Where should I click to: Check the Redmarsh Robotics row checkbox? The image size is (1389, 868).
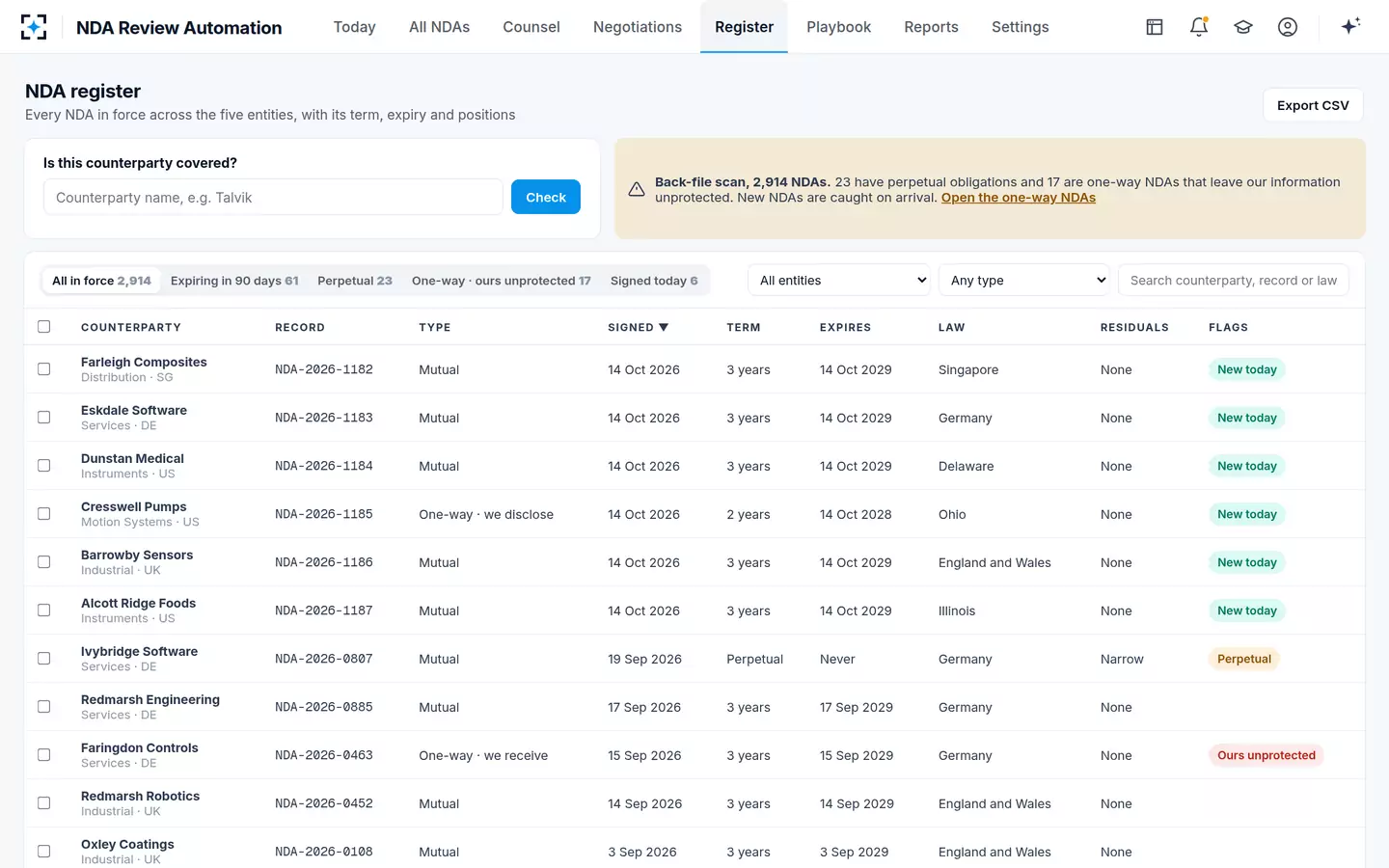[43, 803]
